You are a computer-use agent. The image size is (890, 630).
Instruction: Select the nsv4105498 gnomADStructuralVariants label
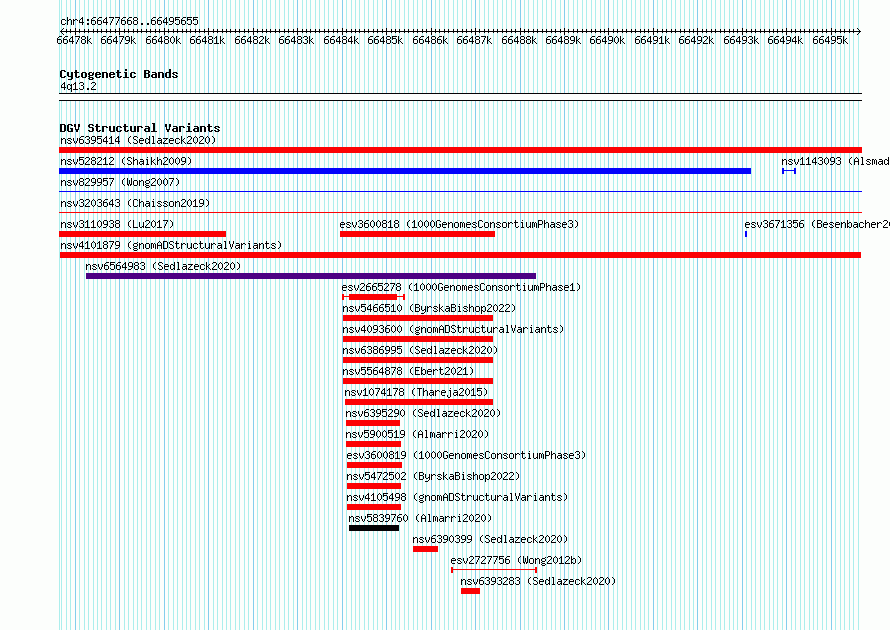point(457,497)
